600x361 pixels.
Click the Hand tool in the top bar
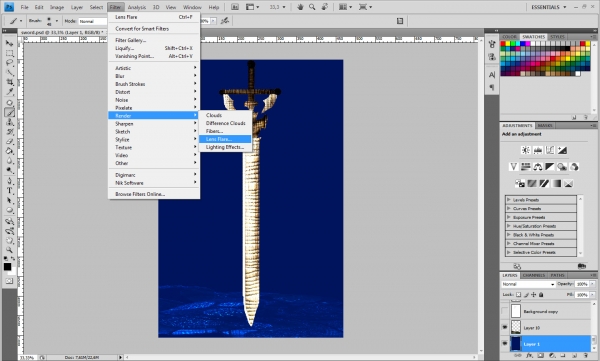[300, 7]
